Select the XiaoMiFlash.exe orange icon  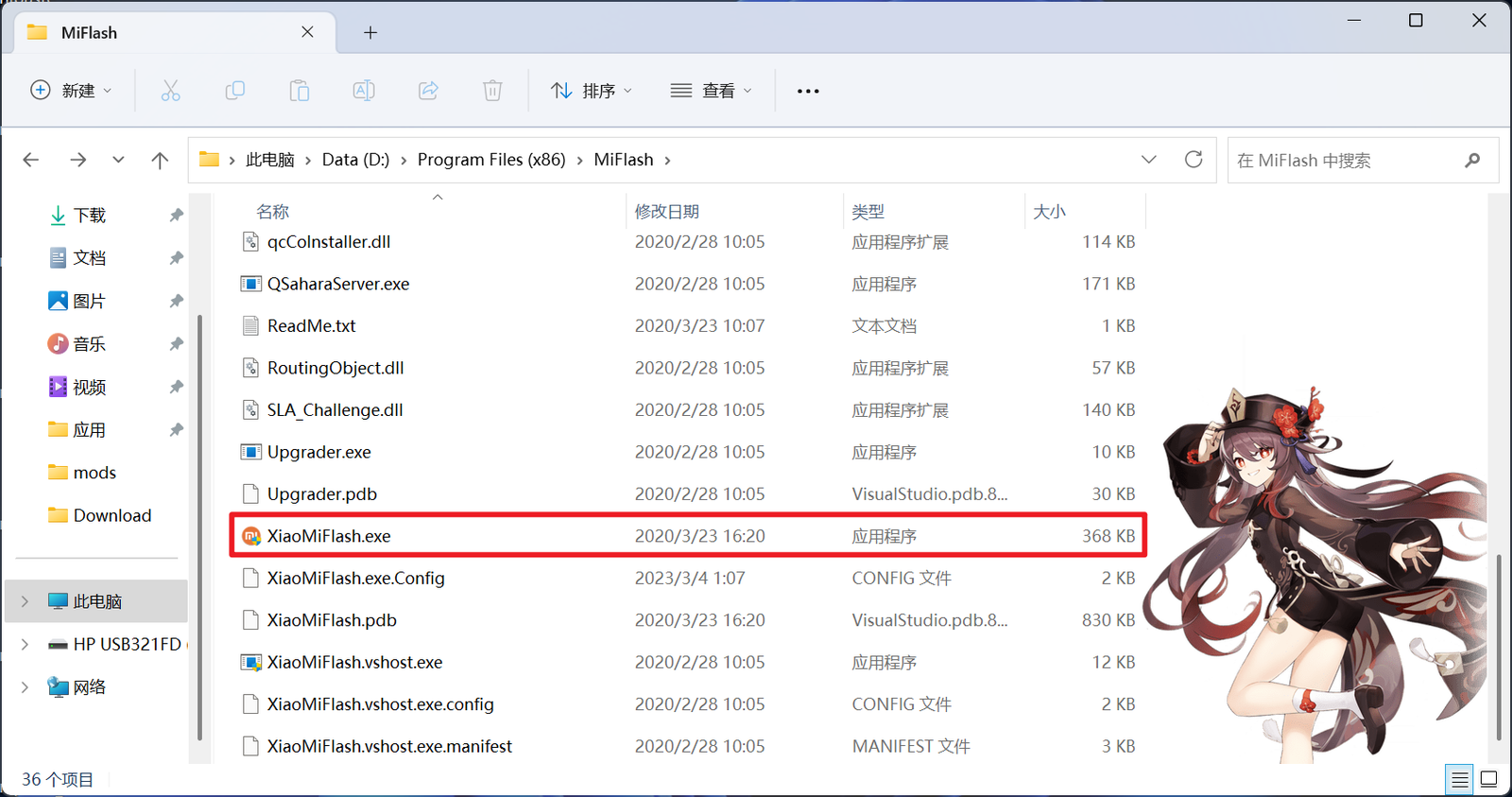click(x=250, y=536)
